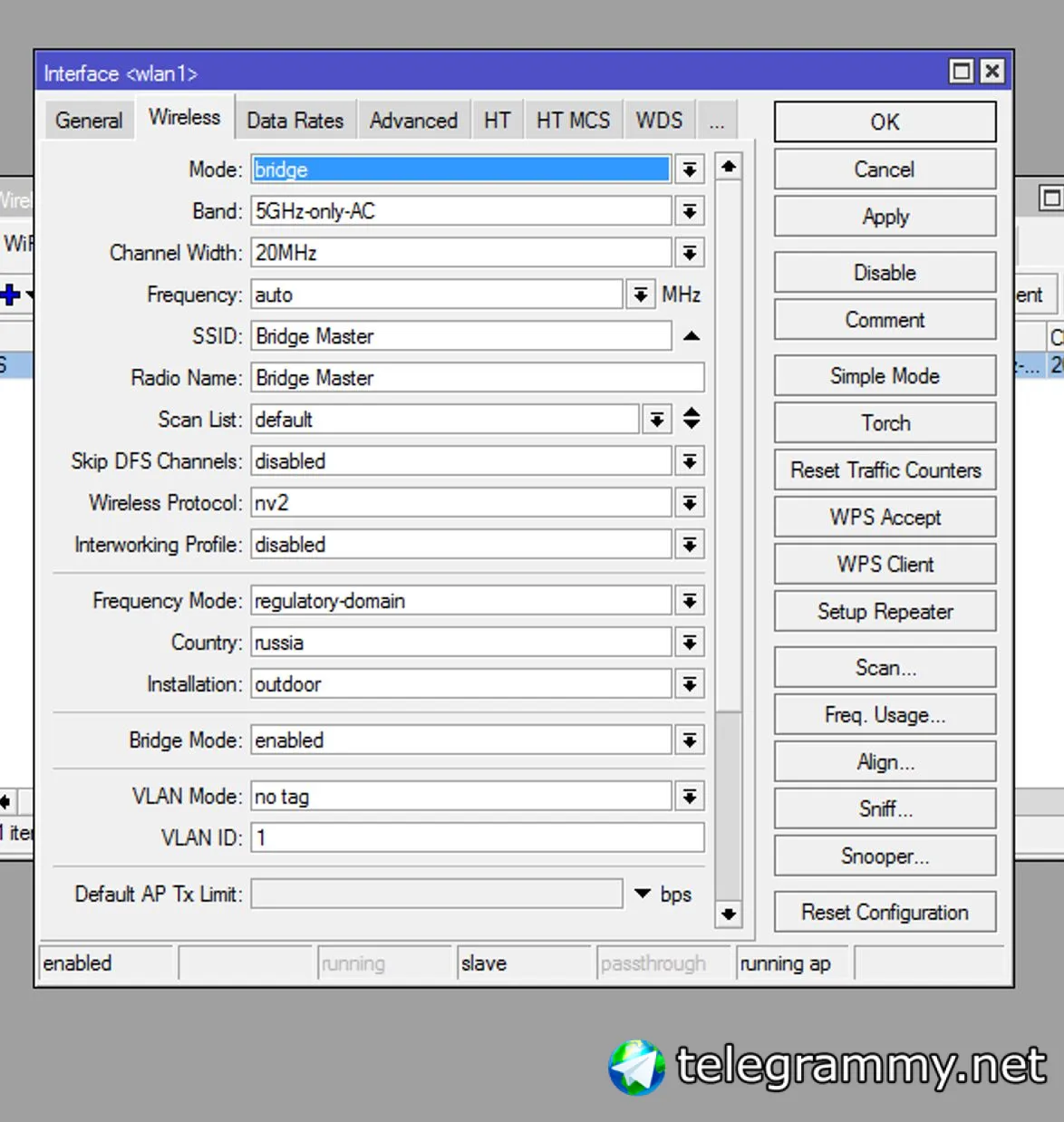Show more tabs via the ellipsis tab
1064x1122 pixels.
[x=717, y=121]
